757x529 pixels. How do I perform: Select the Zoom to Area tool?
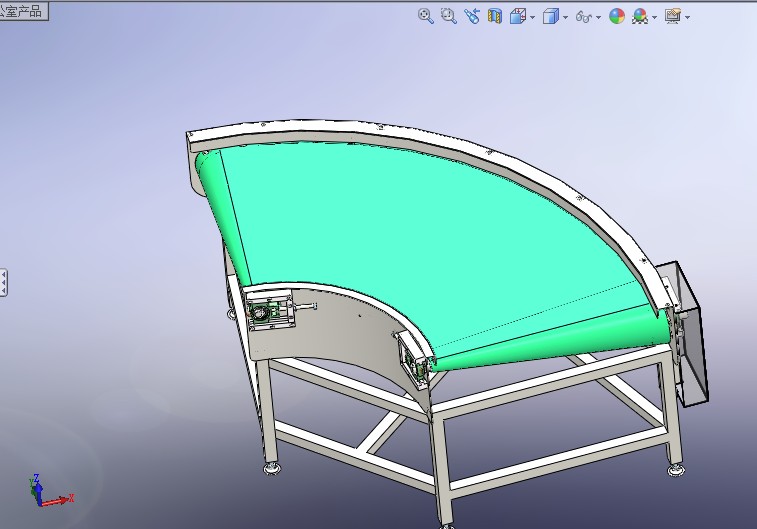click(x=449, y=16)
